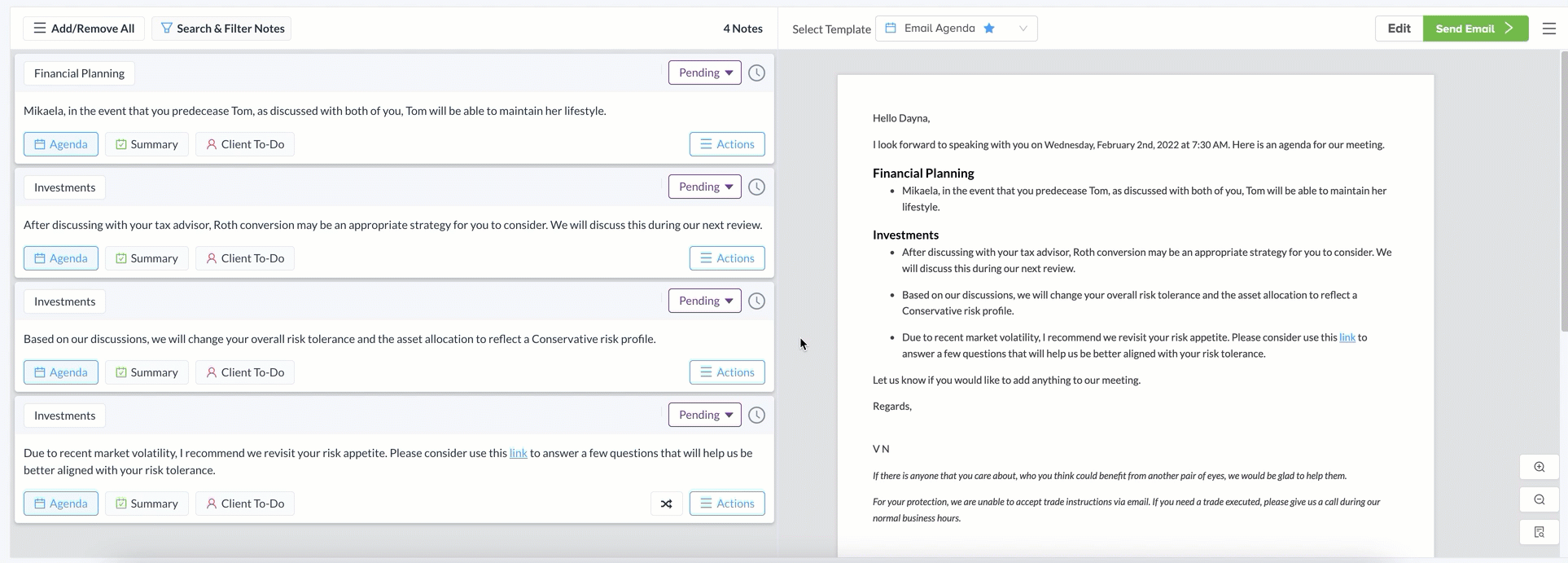This screenshot has height=563, width=1568.
Task: Click the '4 Notes' count label
Action: click(x=742, y=29)
